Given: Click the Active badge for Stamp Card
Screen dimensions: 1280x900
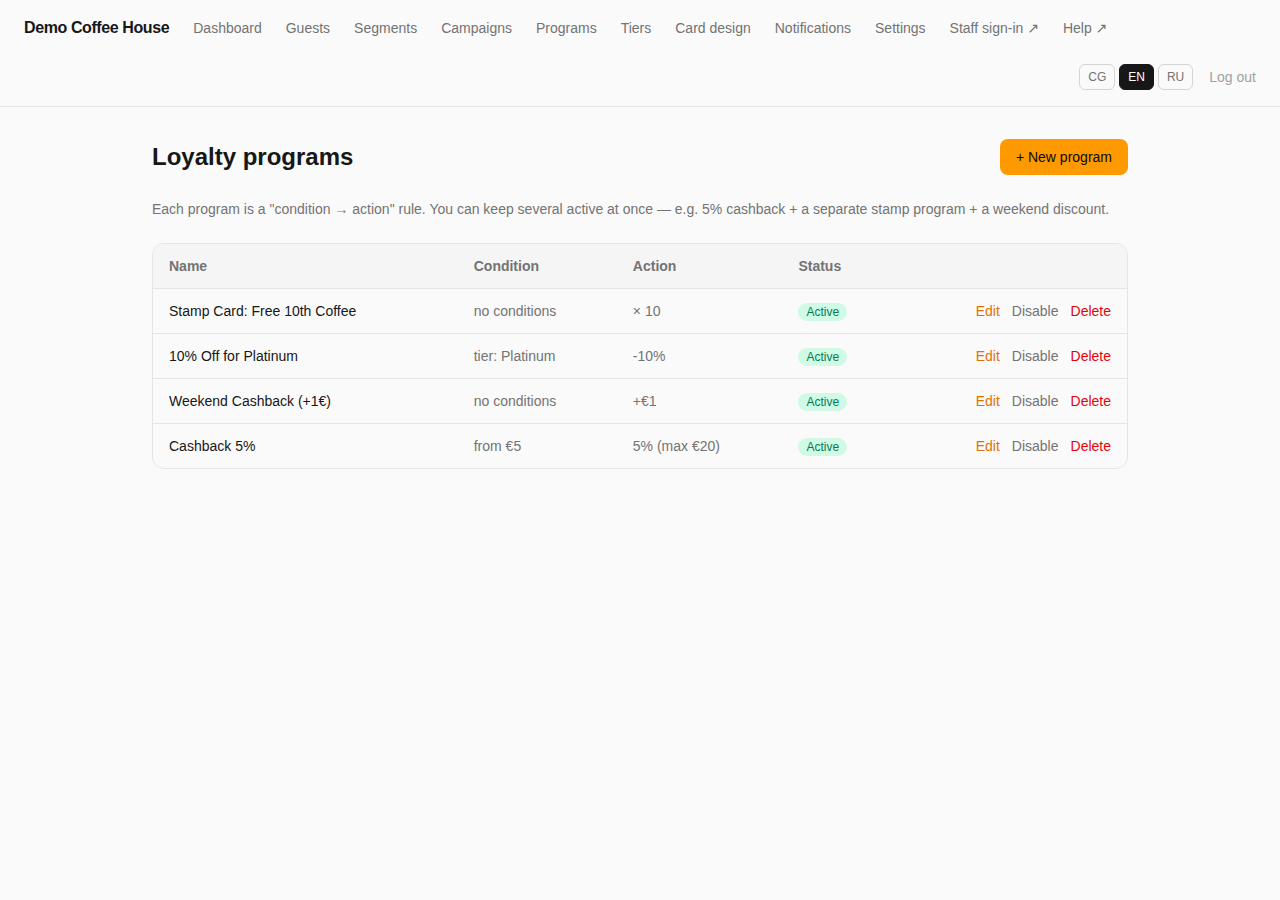Looking at the screenshot, I should coord(822,312).
